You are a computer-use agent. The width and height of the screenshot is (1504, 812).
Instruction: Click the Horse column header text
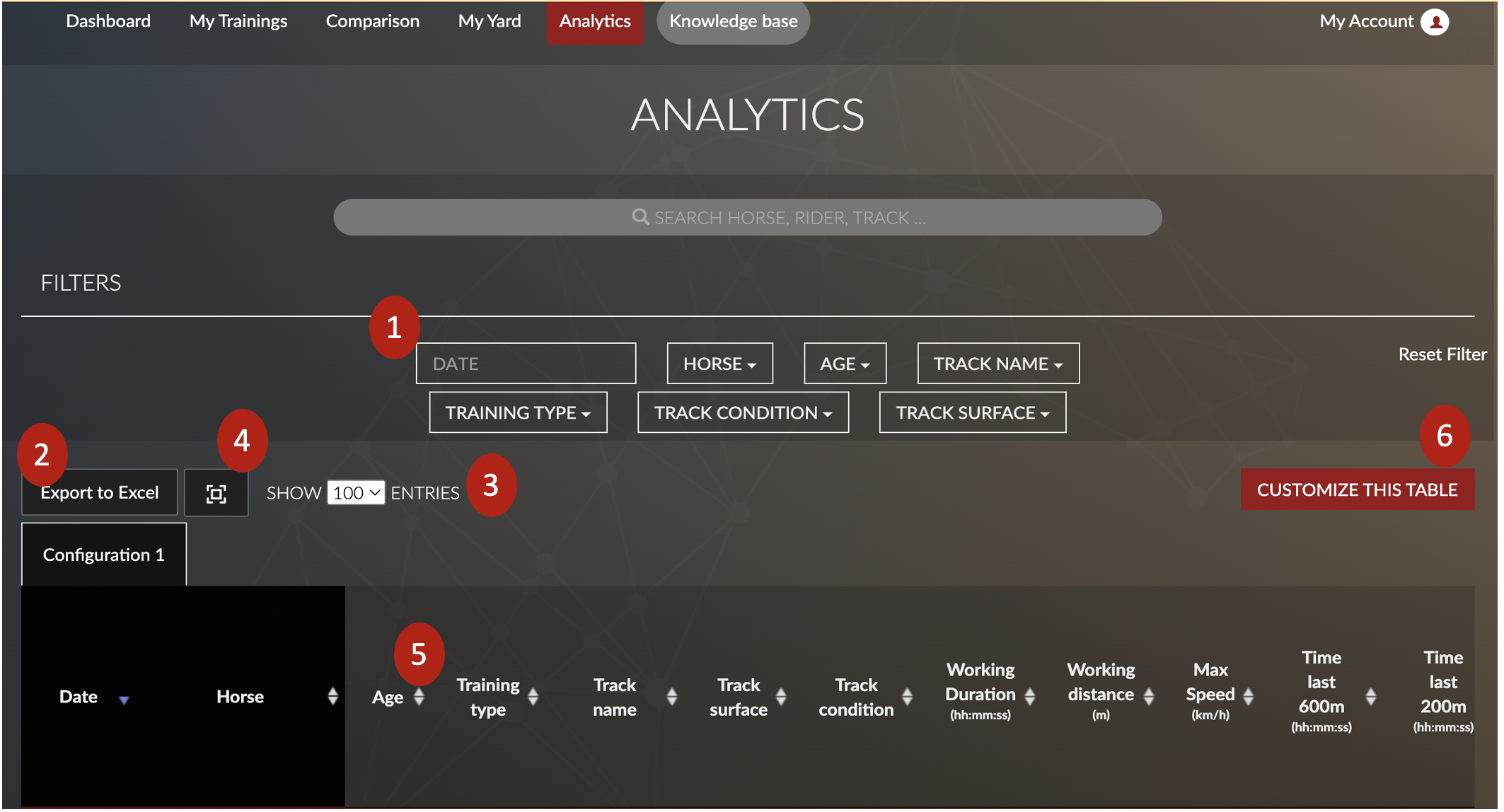[240, 697]
